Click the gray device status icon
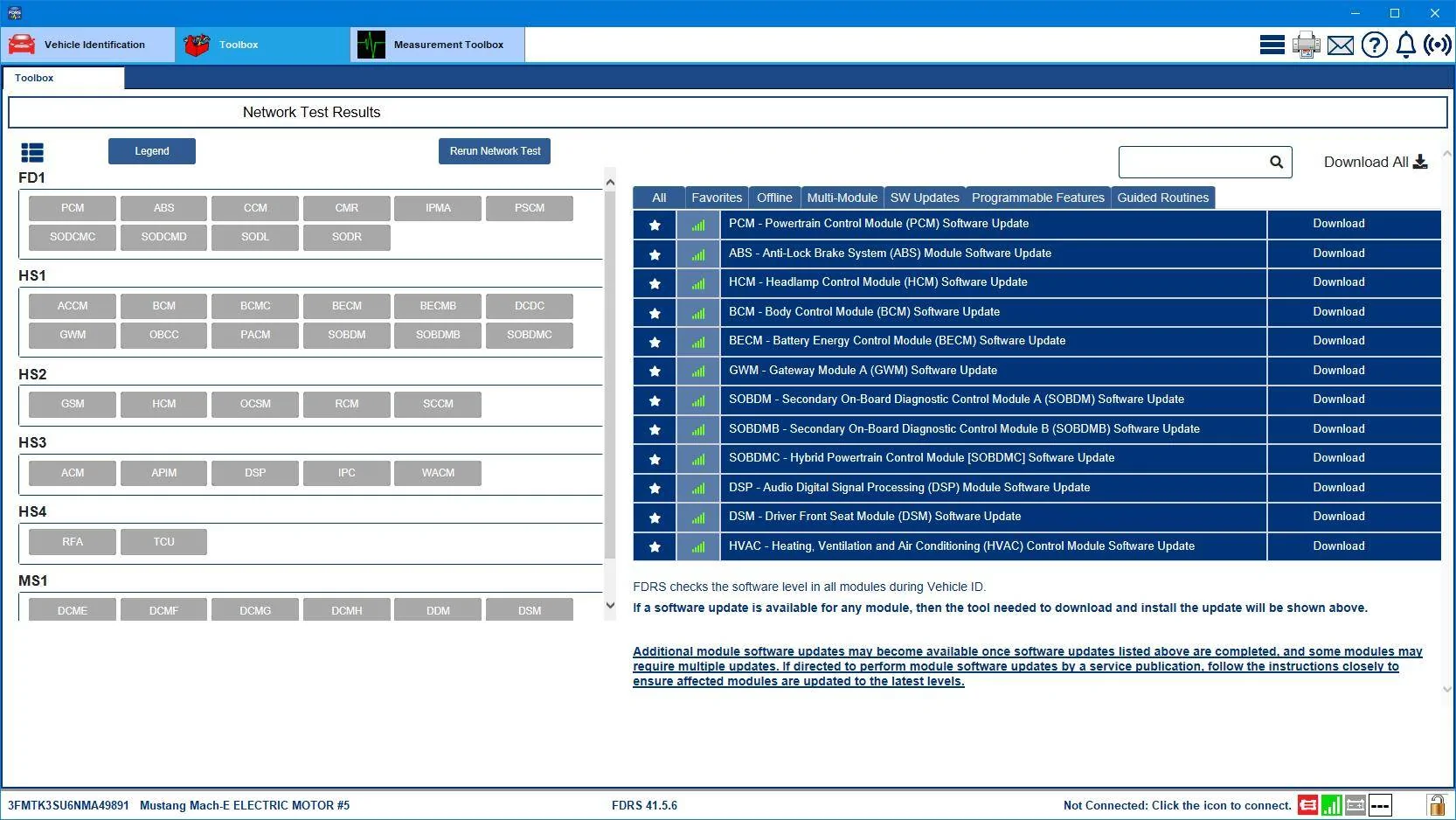 tap(1355, 805)
